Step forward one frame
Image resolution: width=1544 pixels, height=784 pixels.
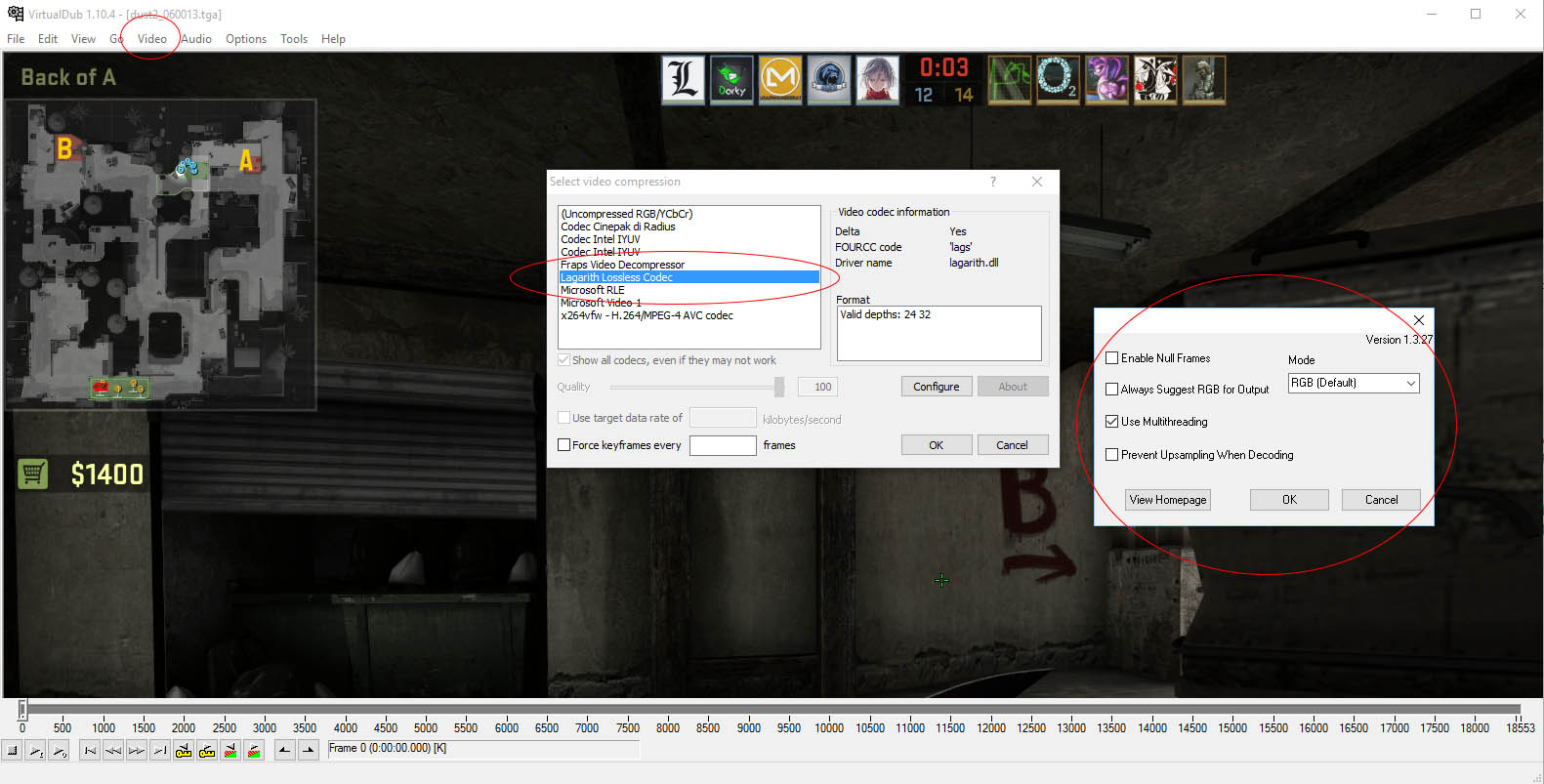[x=137, y=751]
